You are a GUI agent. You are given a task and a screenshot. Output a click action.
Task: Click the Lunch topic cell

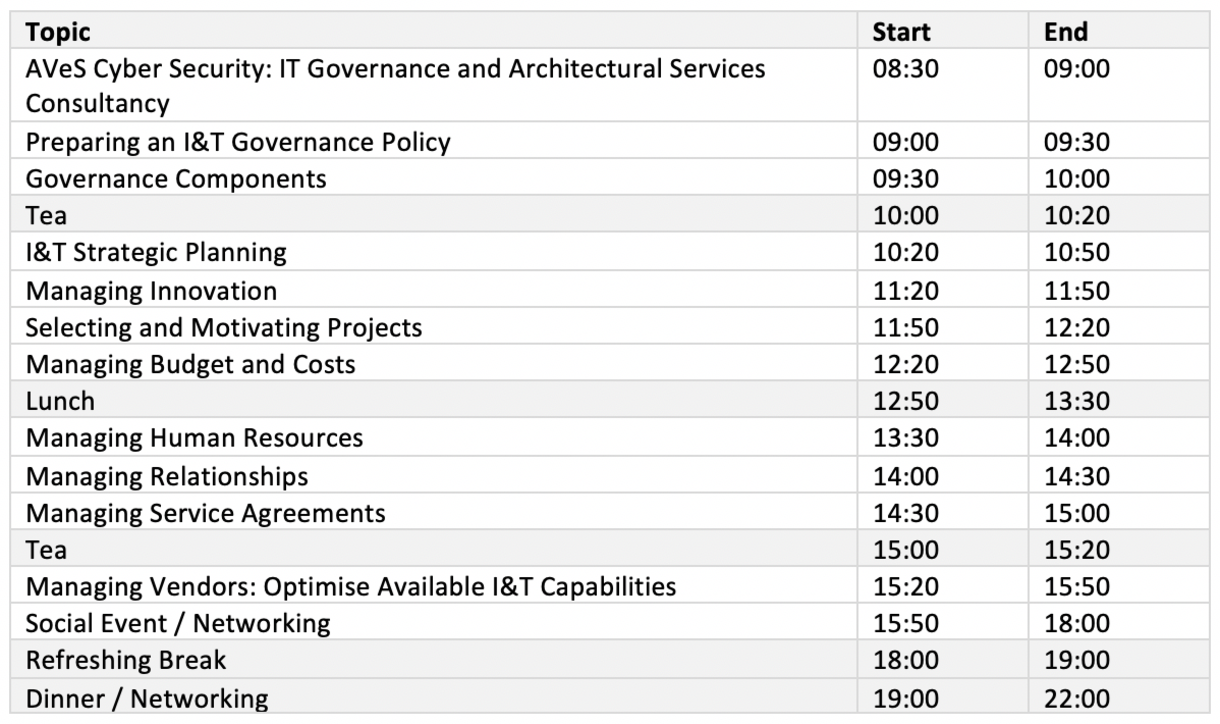pyautogui.click(x=60, y=401)
